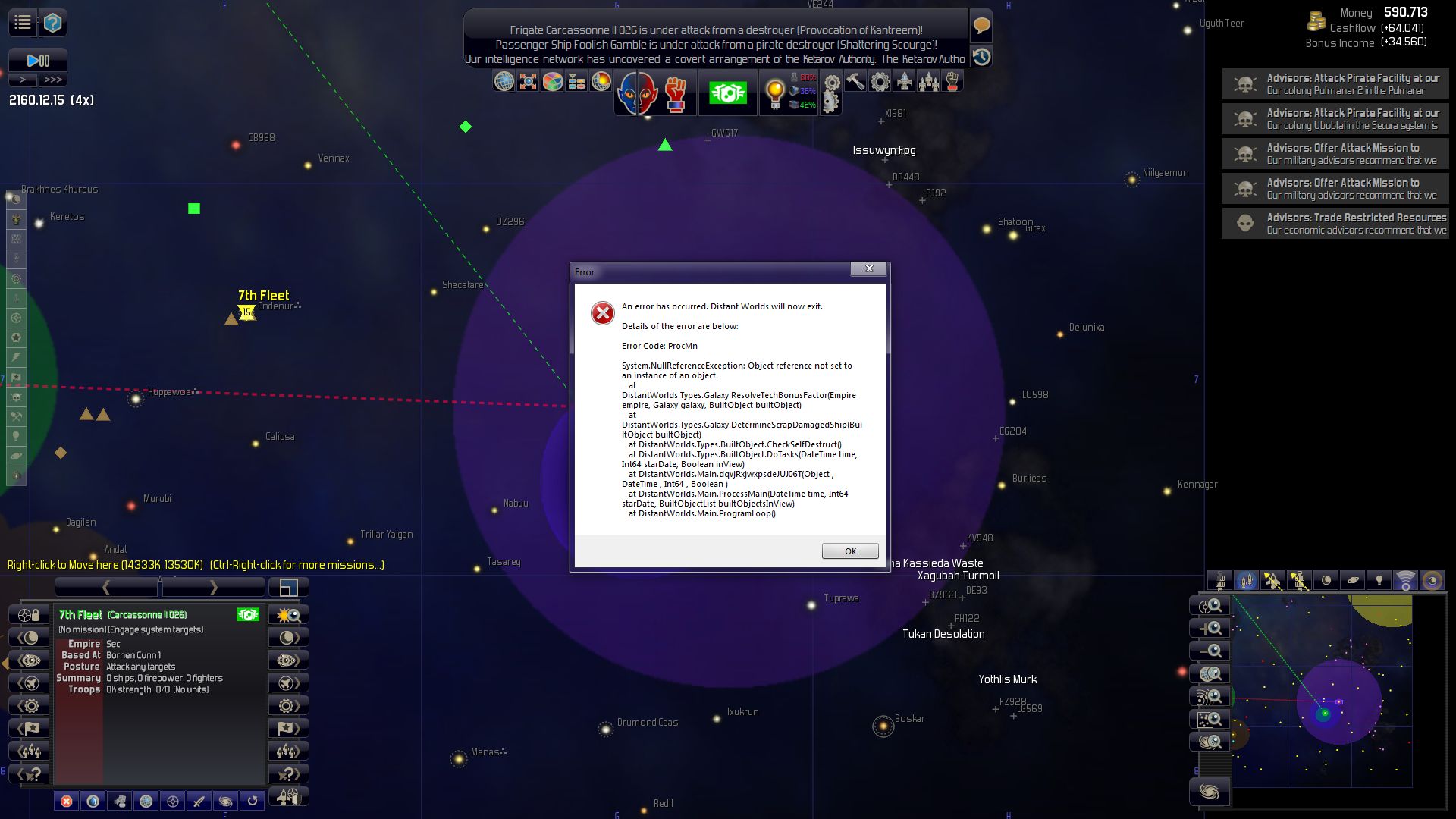Image resolution: width=1456 pixels, height=819 pixels.
Task: Cycle to previous base station button
Action: [29, 661]
